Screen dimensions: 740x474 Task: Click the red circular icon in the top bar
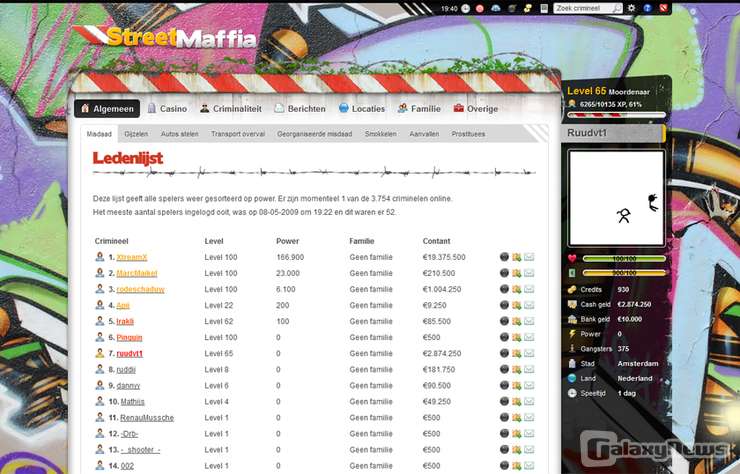tap(480, 8)
